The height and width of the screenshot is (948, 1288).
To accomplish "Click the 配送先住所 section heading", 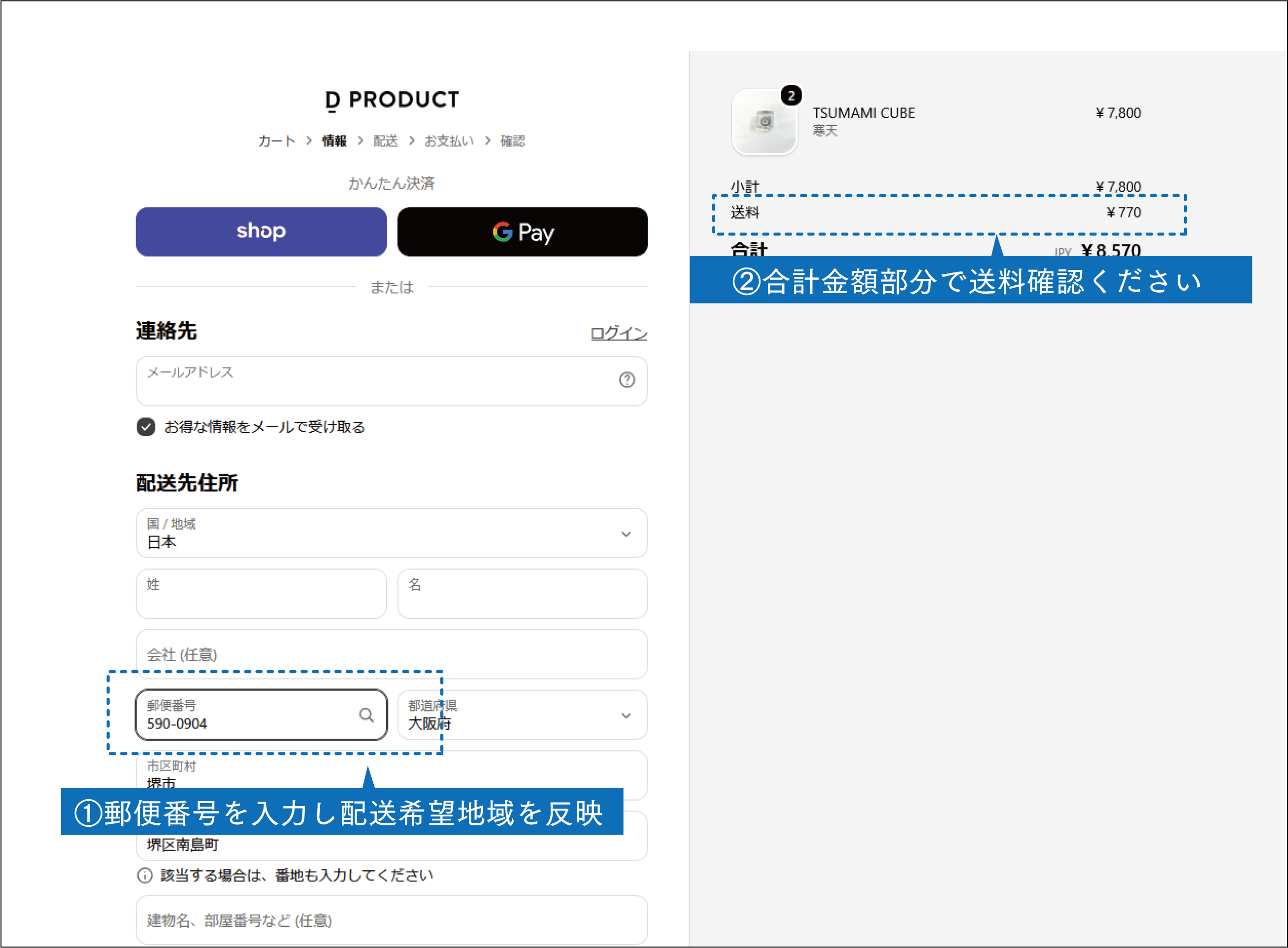I will coord(187,483).
